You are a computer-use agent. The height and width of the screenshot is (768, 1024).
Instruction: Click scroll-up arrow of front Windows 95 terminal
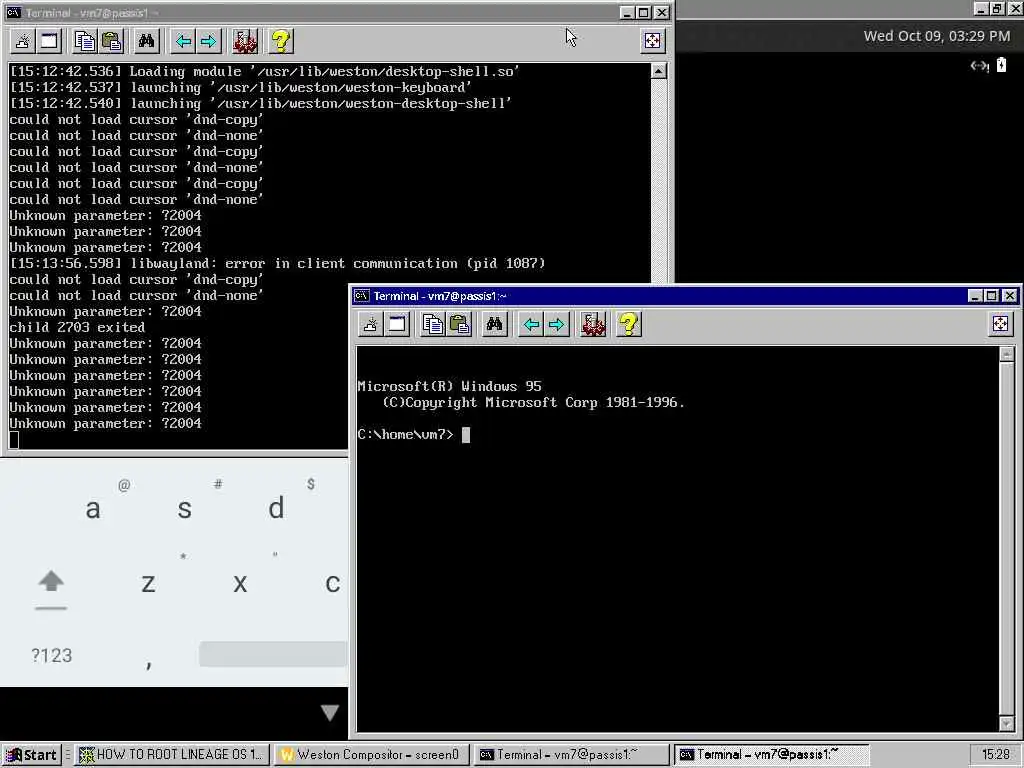coord(1006,355)
